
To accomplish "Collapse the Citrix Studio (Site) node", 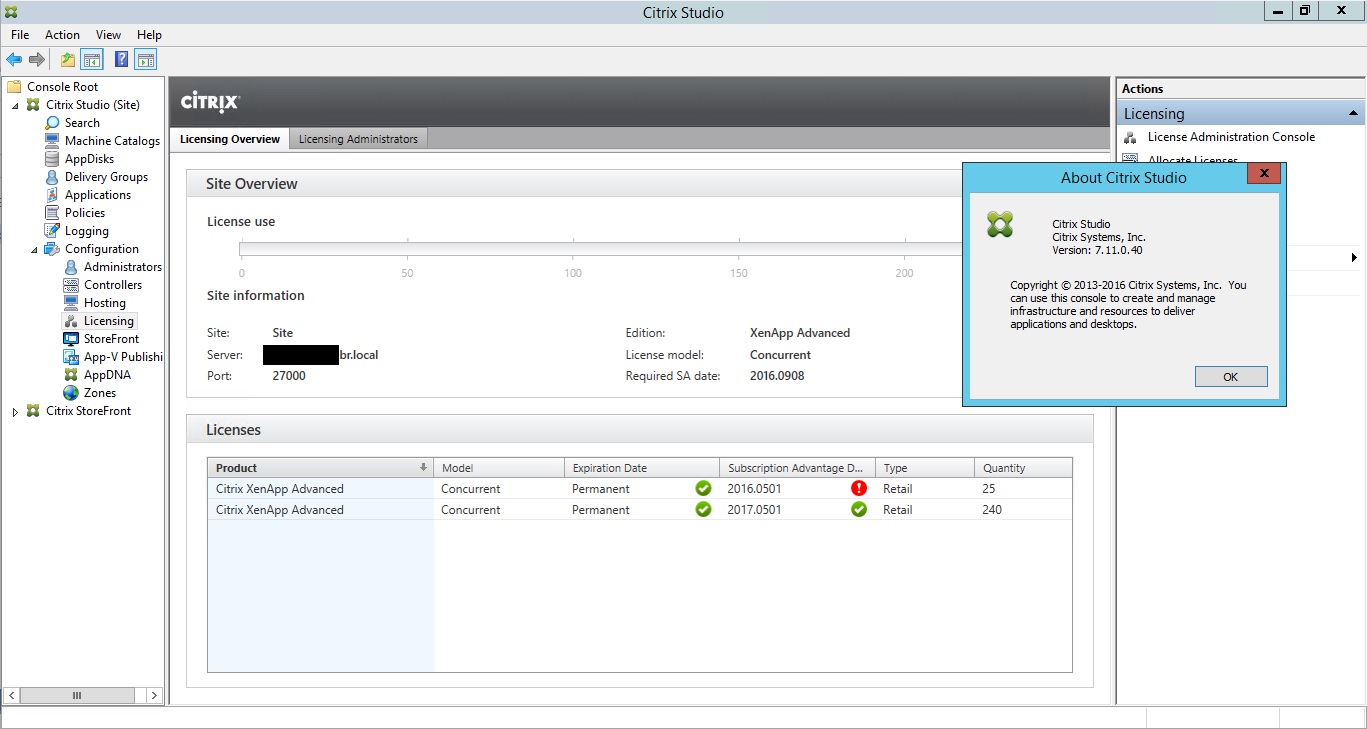I will coord(16,105).
